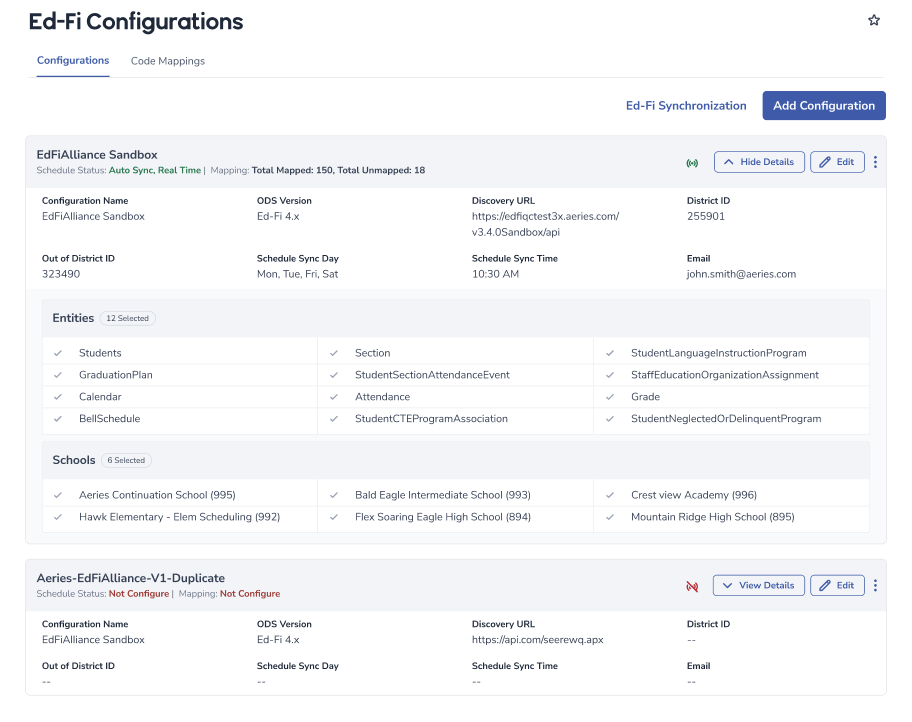
Task: Click the red Not Configure schedule status
Action: (139, 594)
